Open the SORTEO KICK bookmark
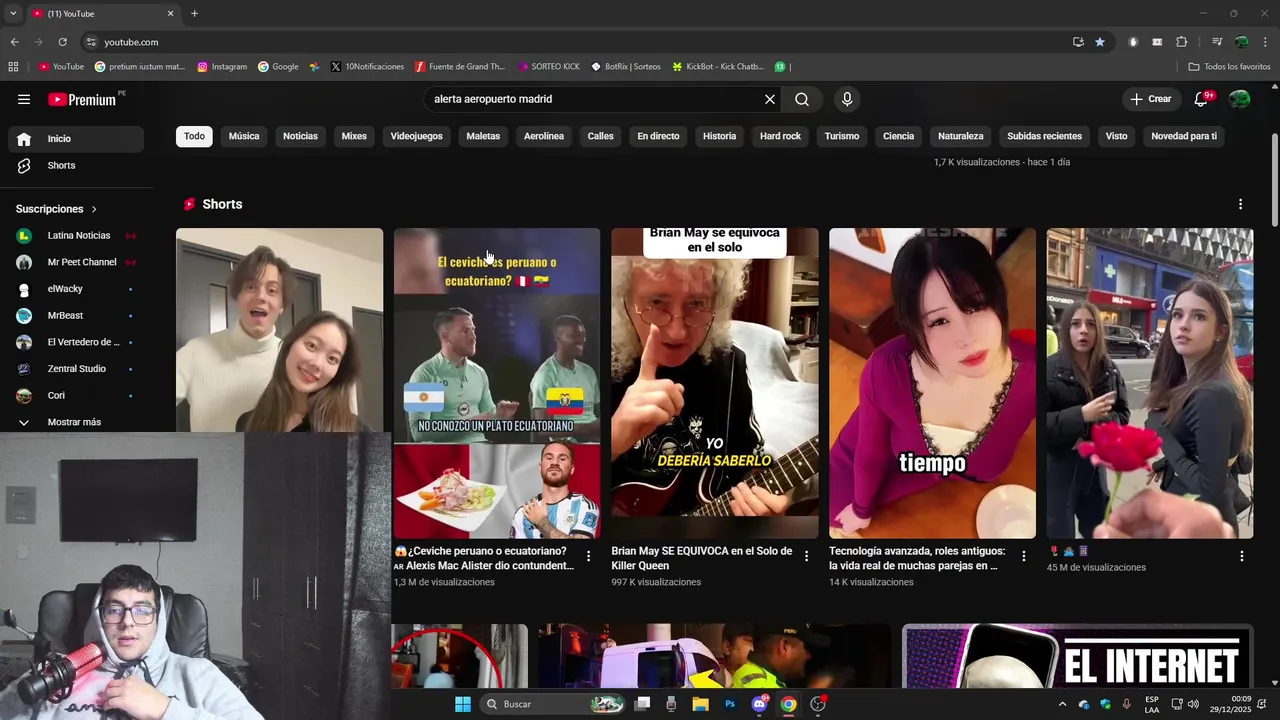This screenshot has width=1280, height=720. 549,67
